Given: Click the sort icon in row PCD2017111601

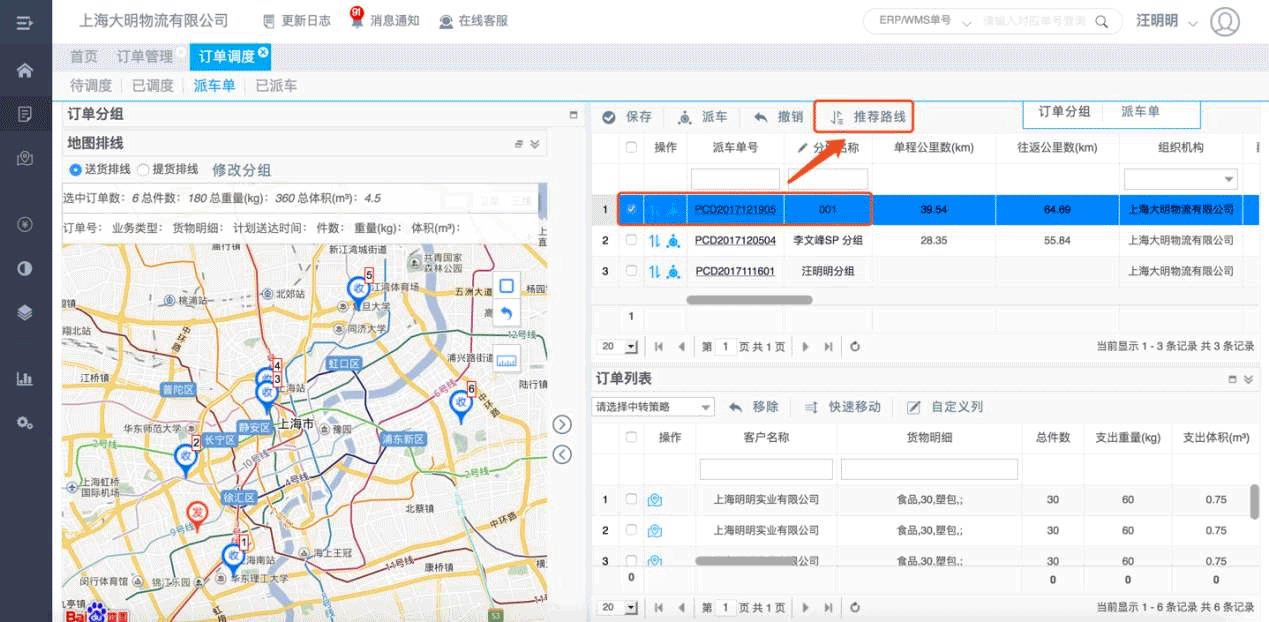Looking at the screenshot, I should pyautogui.click(x=655, y=271).
